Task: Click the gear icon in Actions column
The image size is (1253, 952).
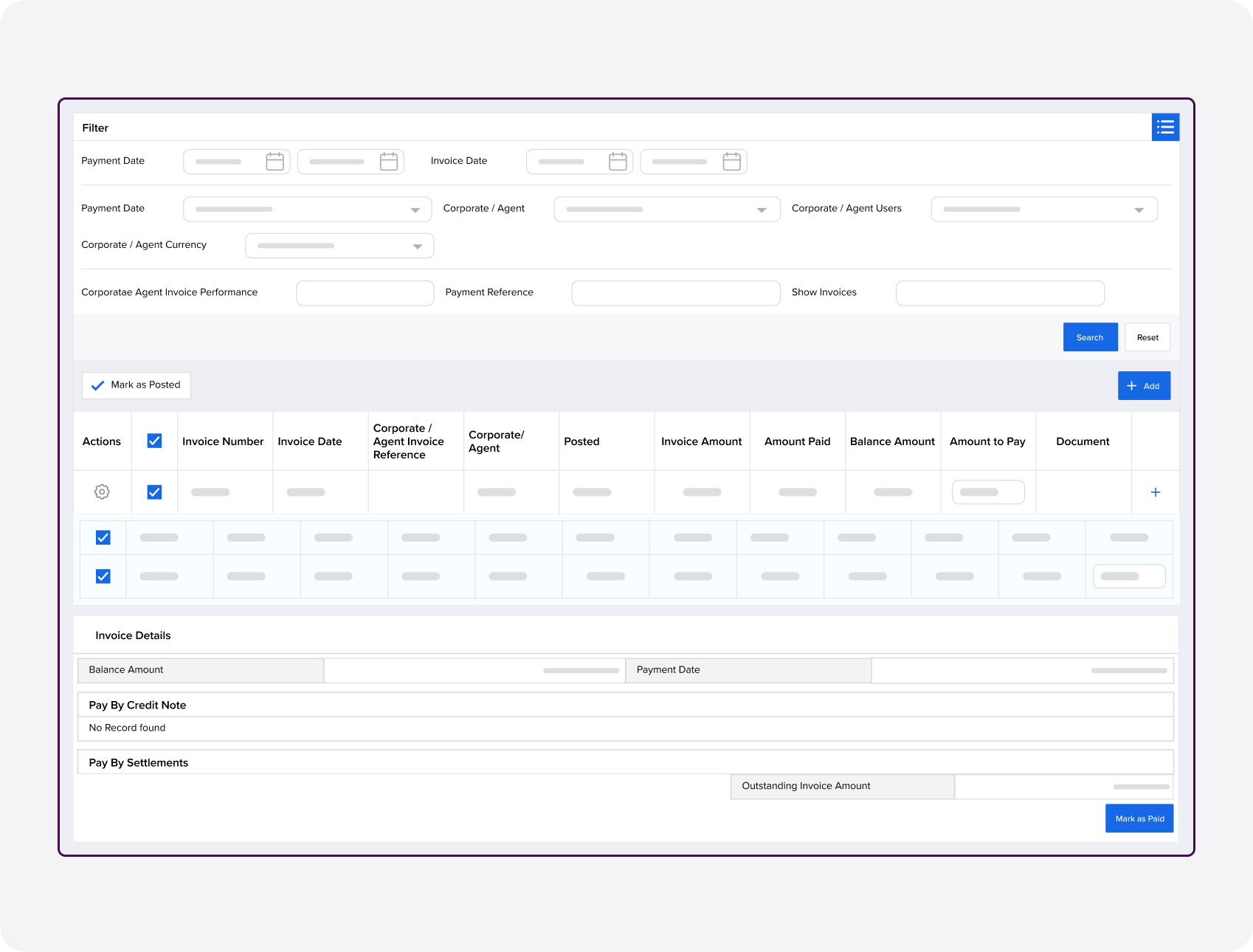Action: [102, 491]
